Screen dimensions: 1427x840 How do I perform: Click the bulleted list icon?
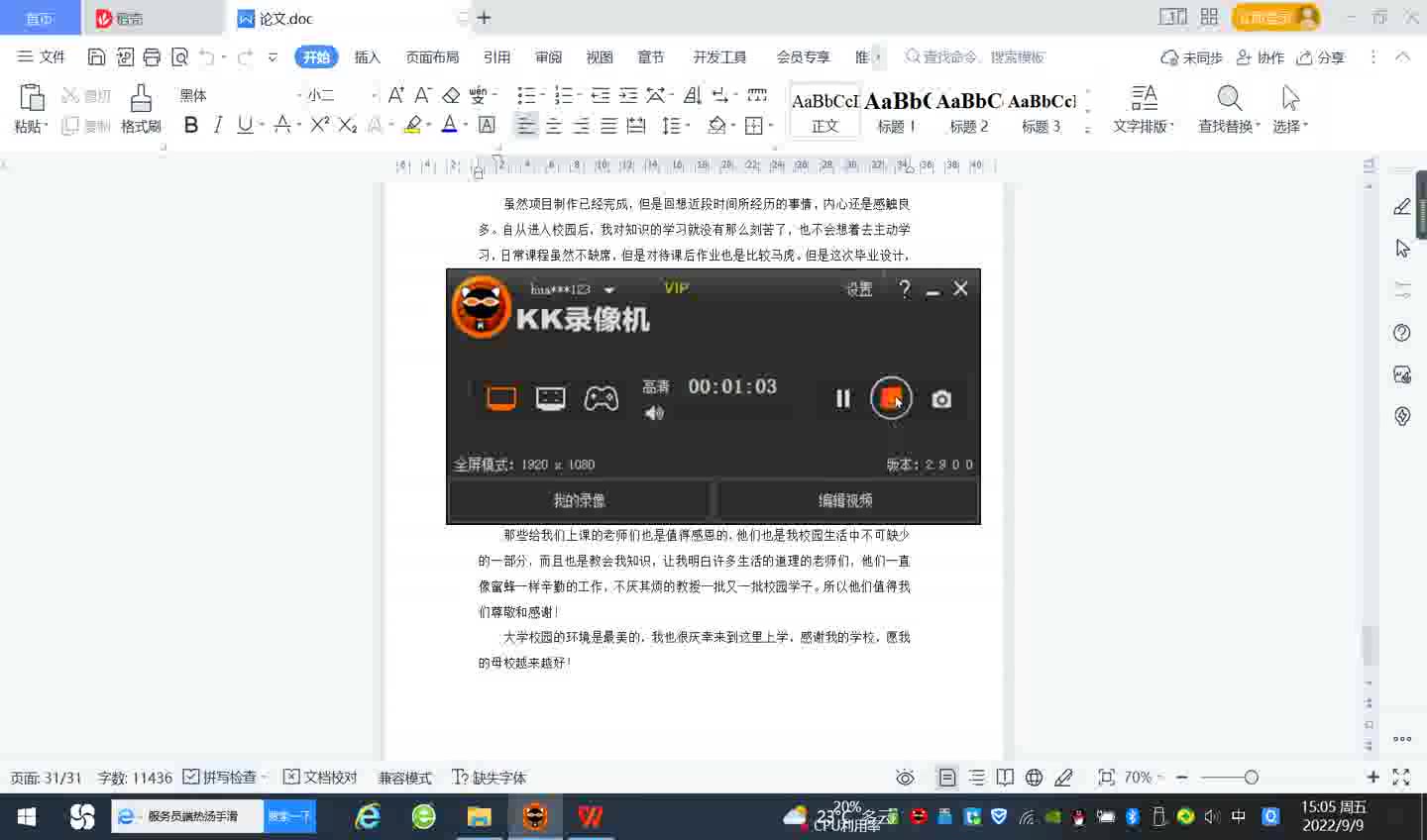(526, 95)
